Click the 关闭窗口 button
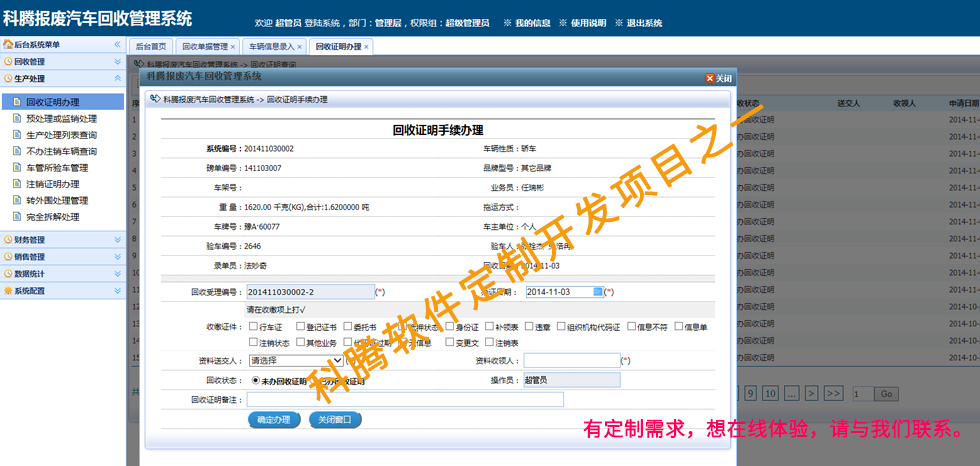This screenshot has height=466, width=980. click(335, 420)
